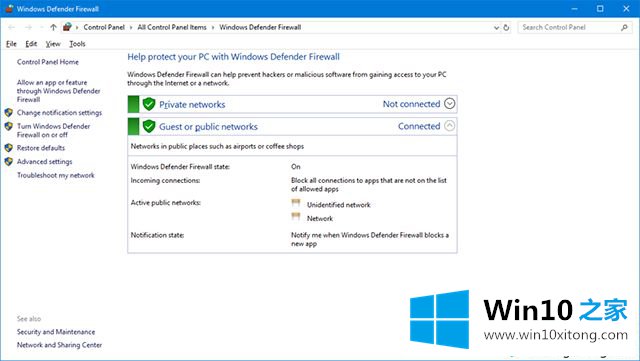Expand the Private networks section
This screenshot has width=640, height=361.
[449, 104]
